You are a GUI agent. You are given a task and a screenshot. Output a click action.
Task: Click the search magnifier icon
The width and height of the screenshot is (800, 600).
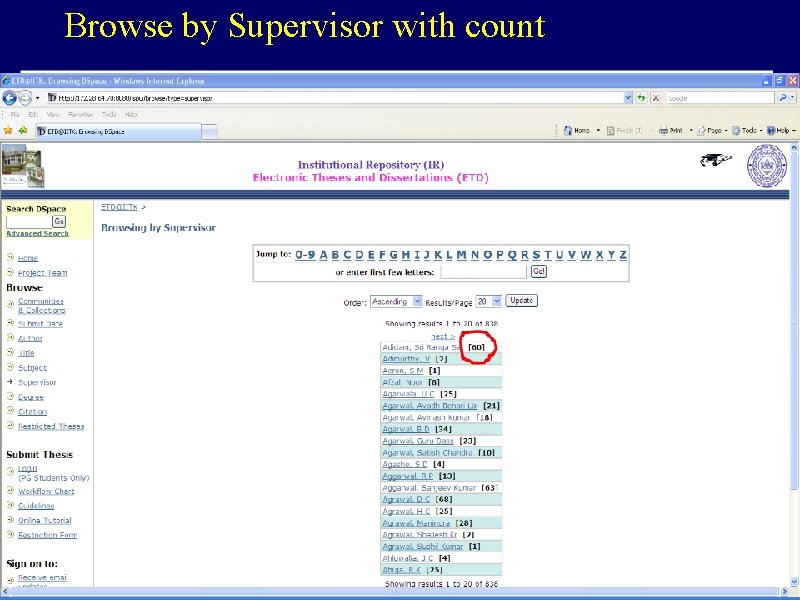coord(783,98)
